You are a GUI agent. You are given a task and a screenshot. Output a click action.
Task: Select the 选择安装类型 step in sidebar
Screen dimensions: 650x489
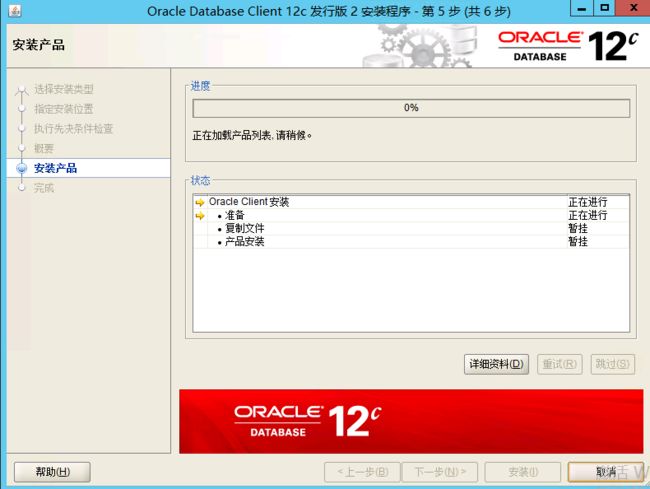pos(63,89)
